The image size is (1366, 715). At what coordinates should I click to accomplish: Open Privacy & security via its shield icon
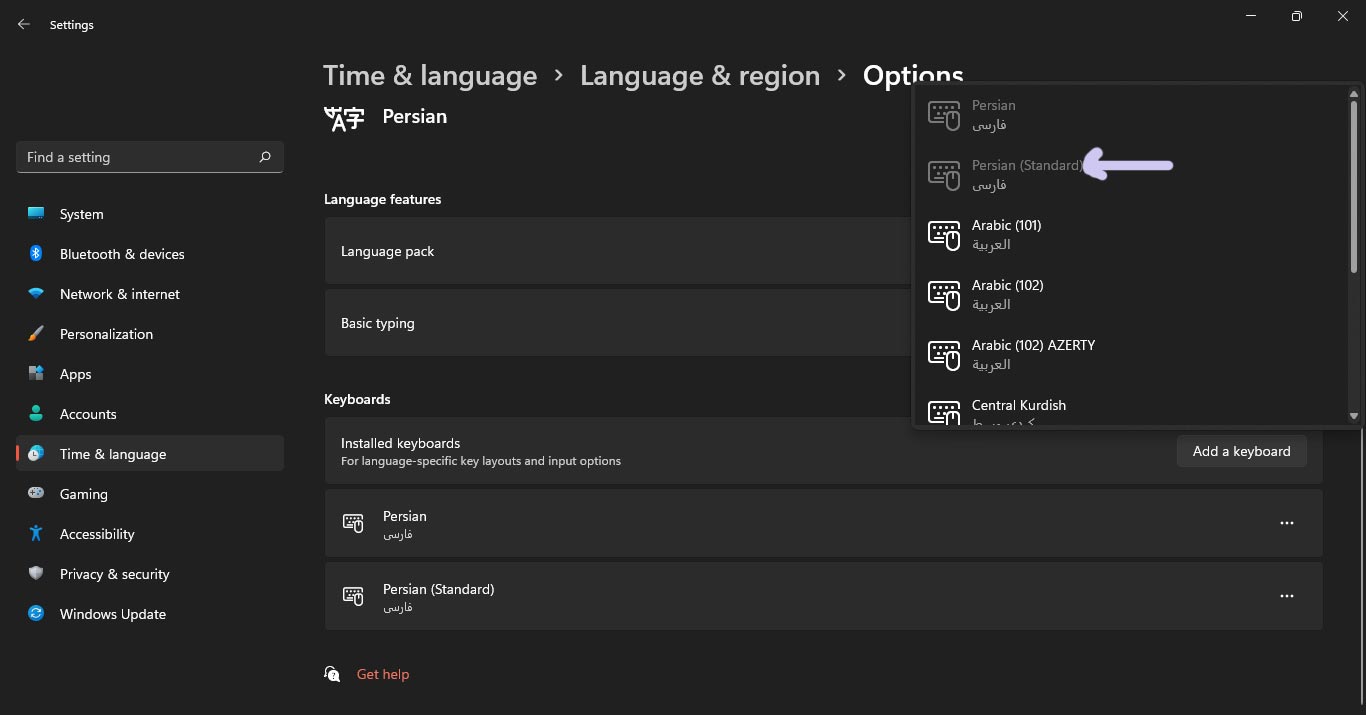click(x=36, y=574)
